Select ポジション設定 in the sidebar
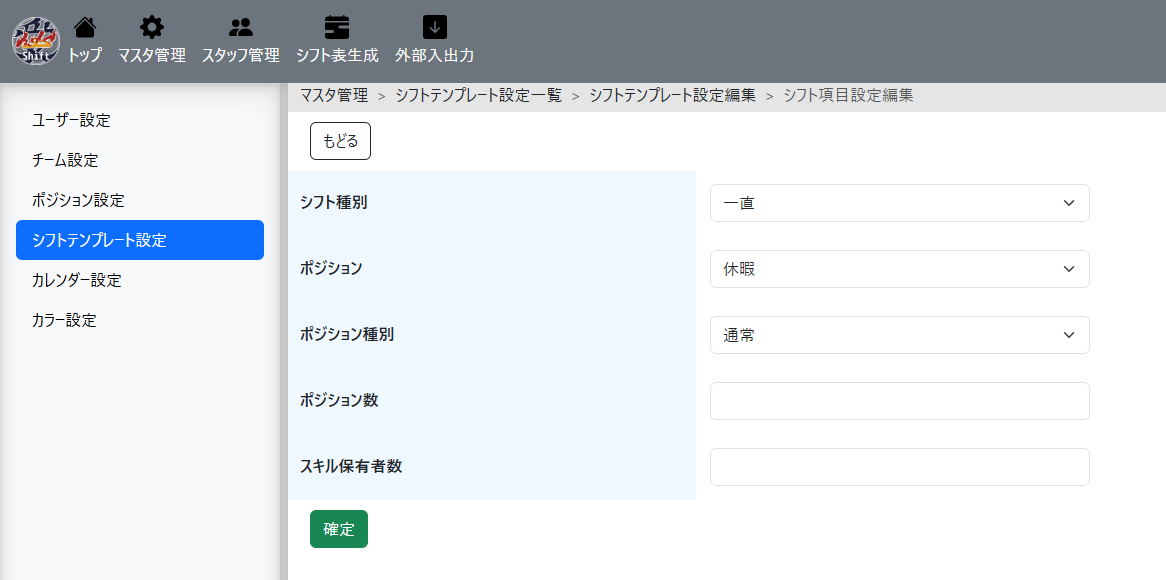The width and height of the screenshot is (1166, 580). 140,200
